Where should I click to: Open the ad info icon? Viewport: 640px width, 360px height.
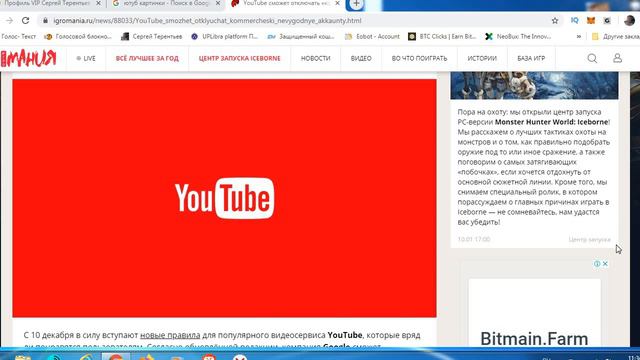(597, 264)
